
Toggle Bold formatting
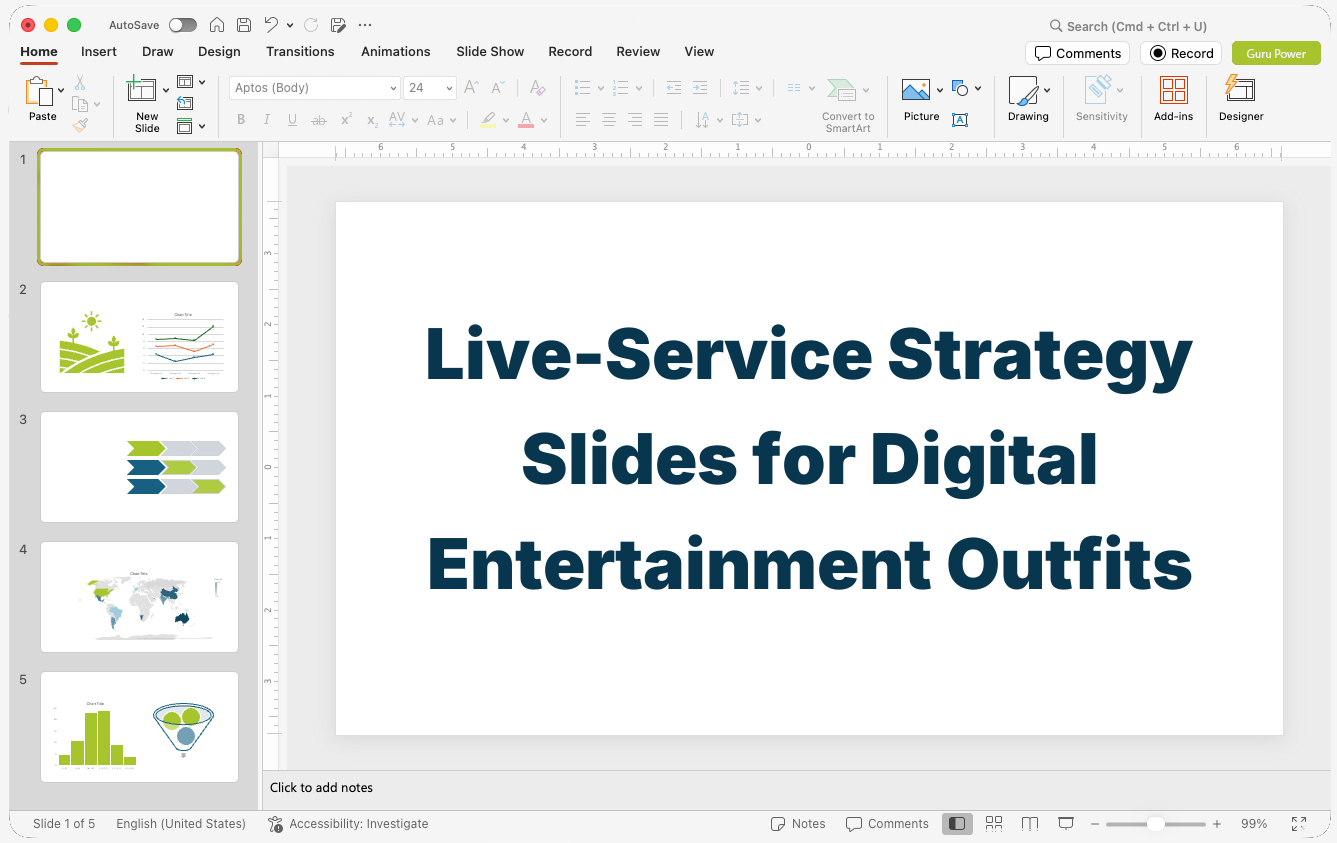coord(241,120)
